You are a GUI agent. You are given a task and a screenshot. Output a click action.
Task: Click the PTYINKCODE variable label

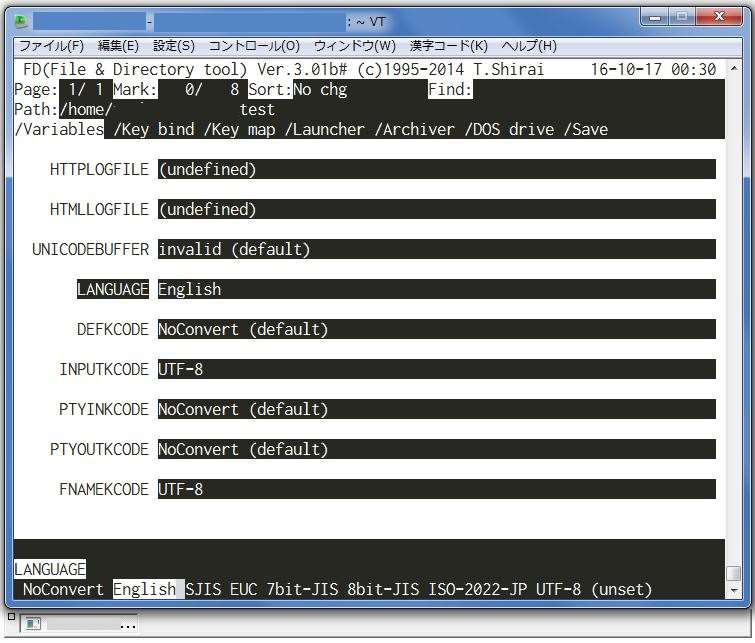[104, 409]
